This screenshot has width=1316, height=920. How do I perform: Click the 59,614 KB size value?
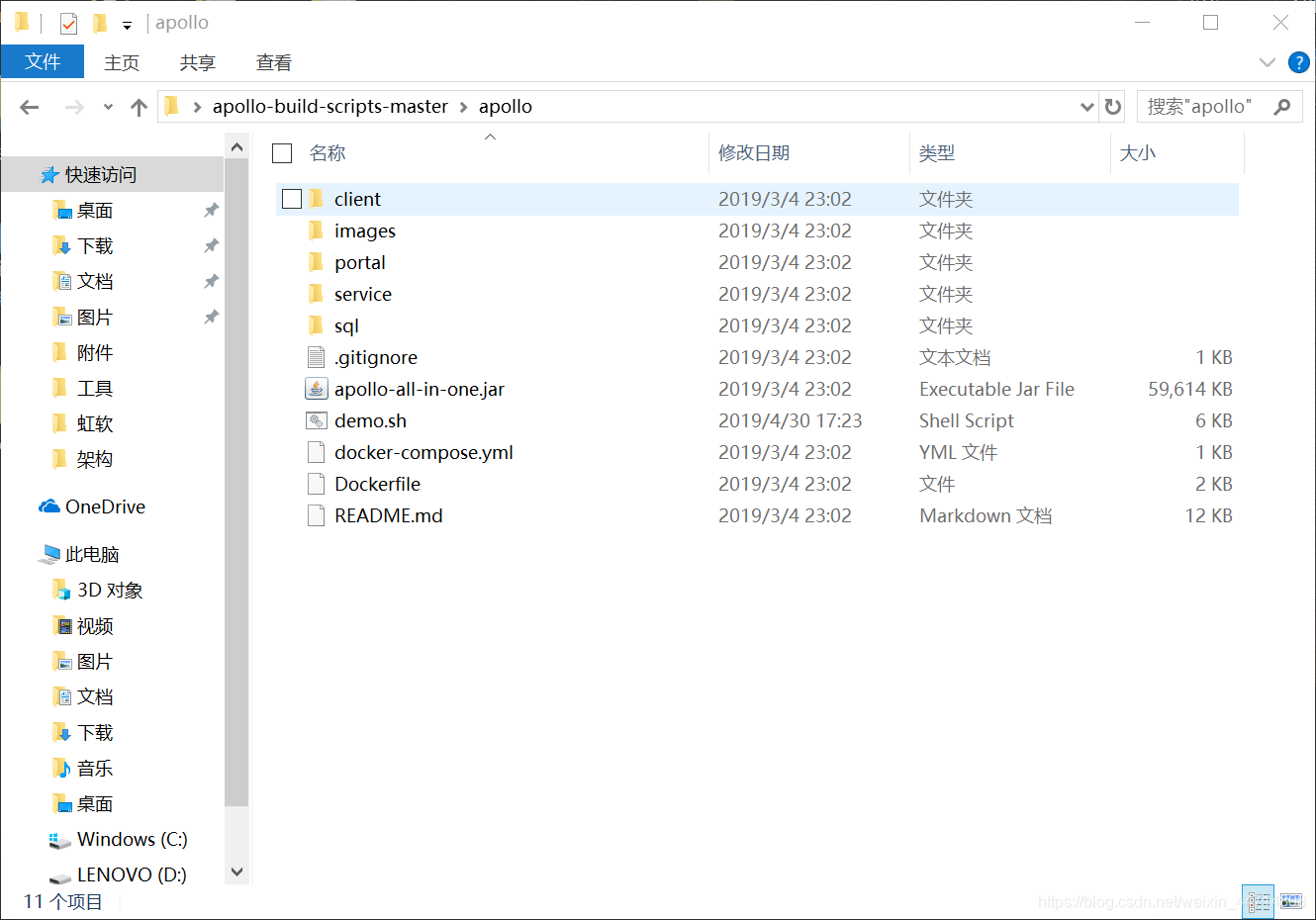(1190, 389)
